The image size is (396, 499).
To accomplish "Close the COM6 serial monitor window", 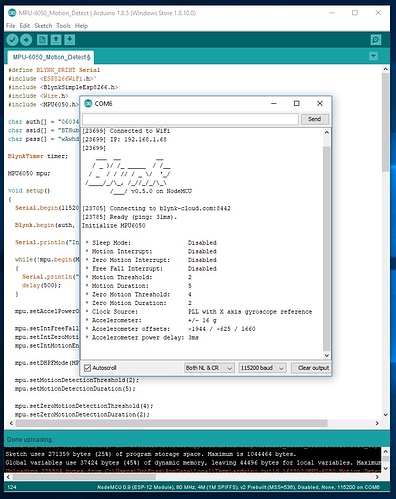I will pos(320,104).
